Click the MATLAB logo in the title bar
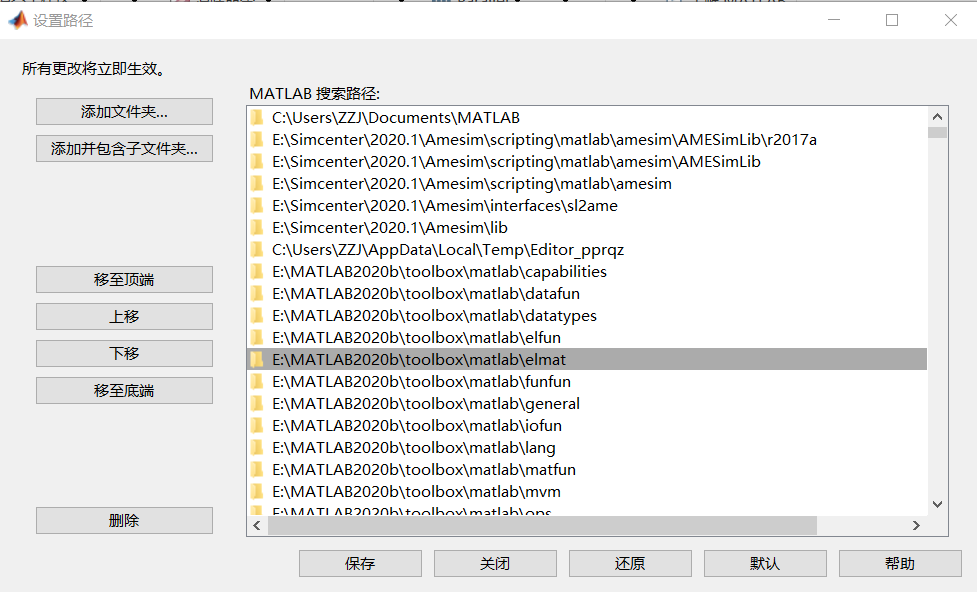977x592 pixels. click(16, 19)
